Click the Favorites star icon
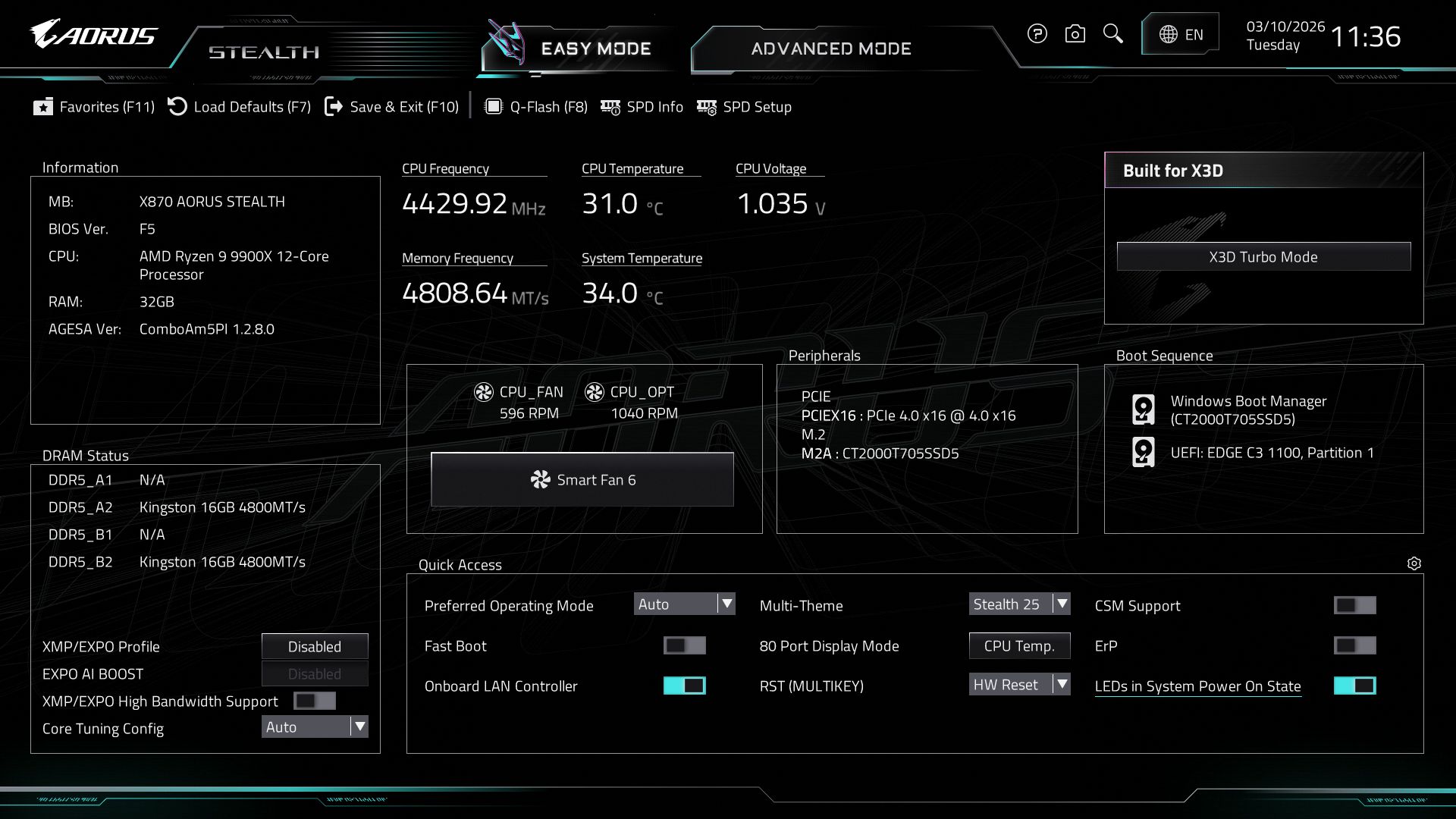This screenshot has width=1456, height=819. point(44,107)
